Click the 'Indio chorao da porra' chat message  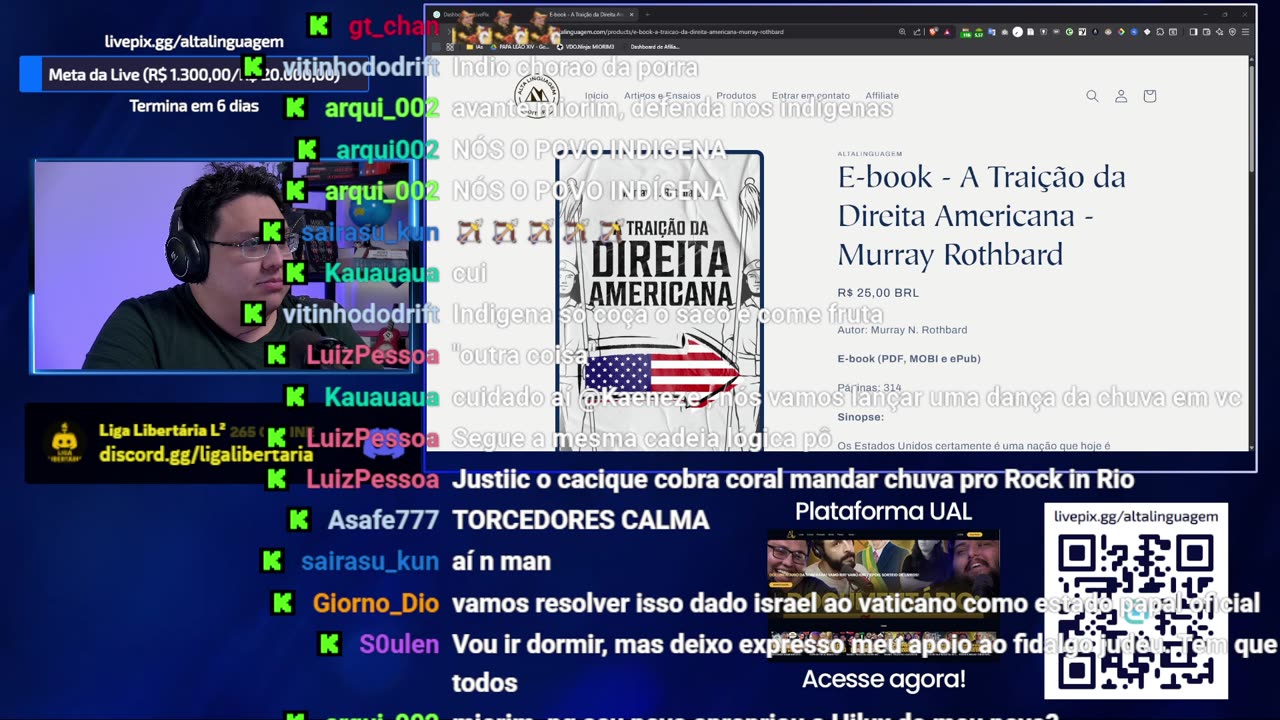click(x=575, y=68)
